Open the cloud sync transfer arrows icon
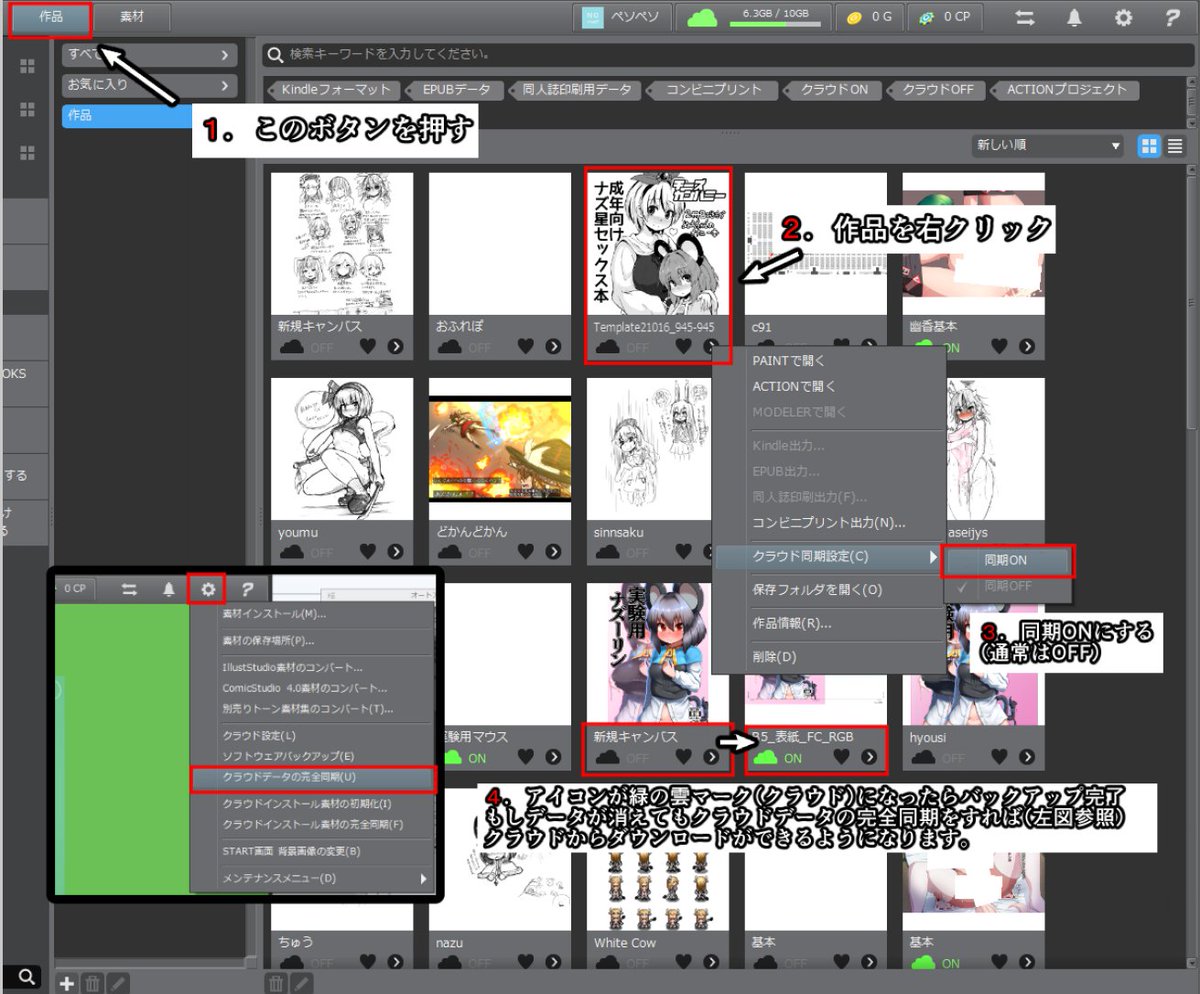Image resolution: width=1200 pixels, height=994 pixels. [x=1025, y=17]
